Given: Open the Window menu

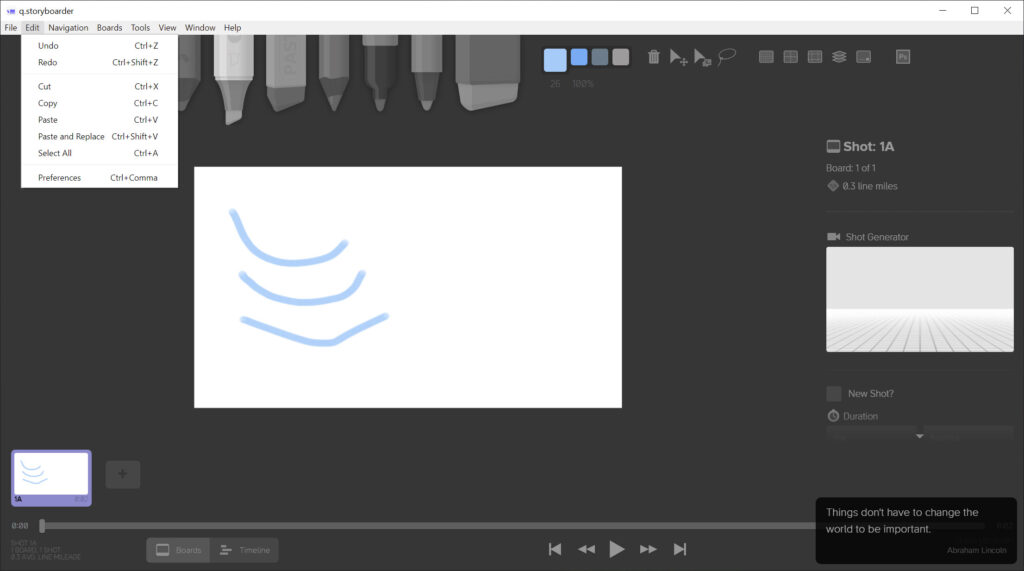Looking at the screenshot, I should (x=200, y=27).
